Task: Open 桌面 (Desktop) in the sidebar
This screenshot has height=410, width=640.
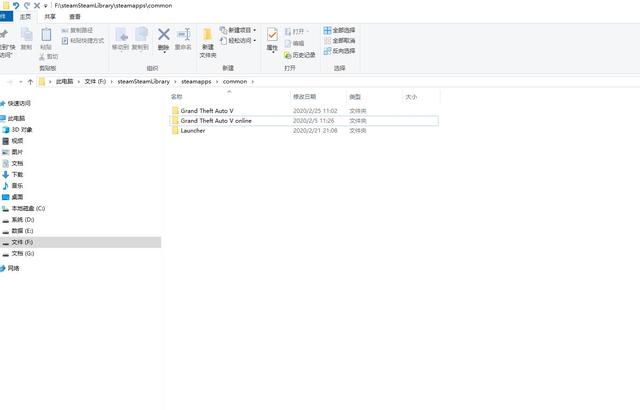Action: point(17,197)
